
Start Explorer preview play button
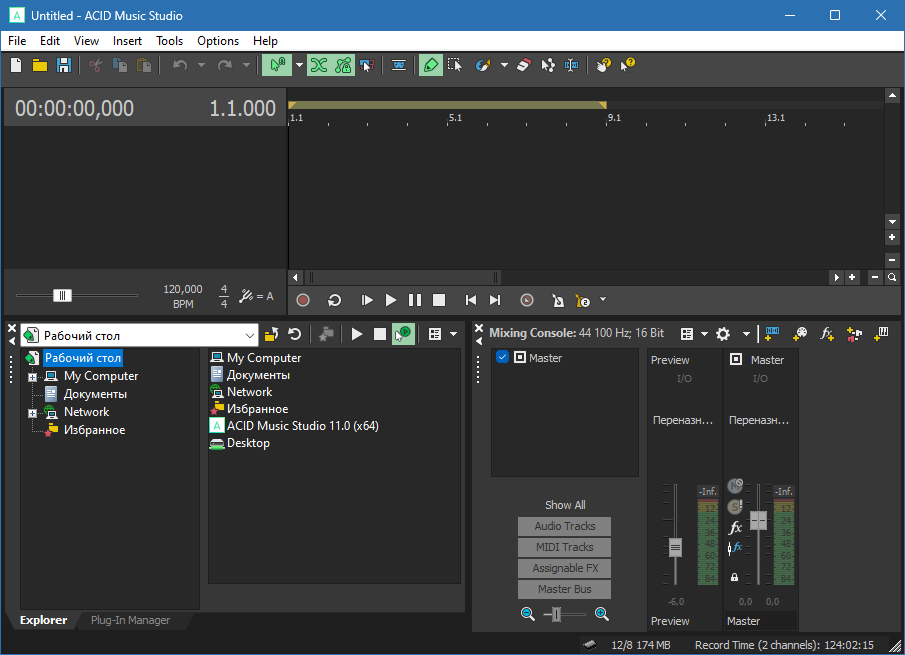coord(357,334)
